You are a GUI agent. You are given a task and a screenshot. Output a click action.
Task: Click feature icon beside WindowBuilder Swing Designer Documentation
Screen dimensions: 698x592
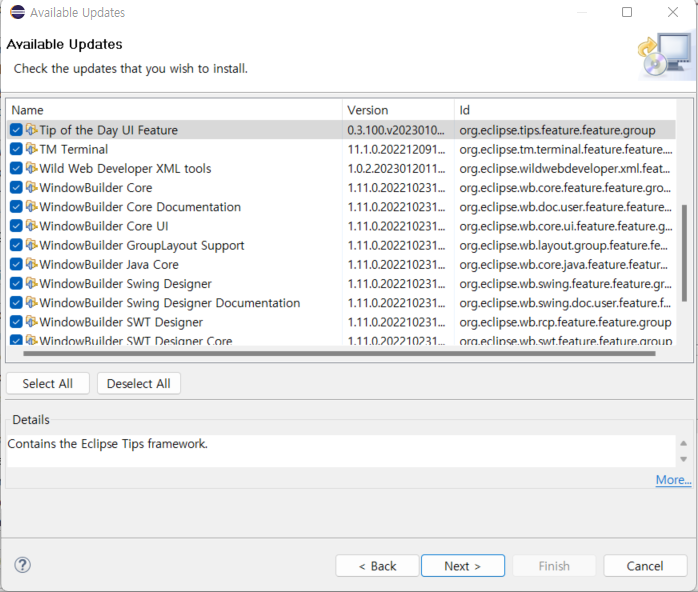(x=31, y=302)
